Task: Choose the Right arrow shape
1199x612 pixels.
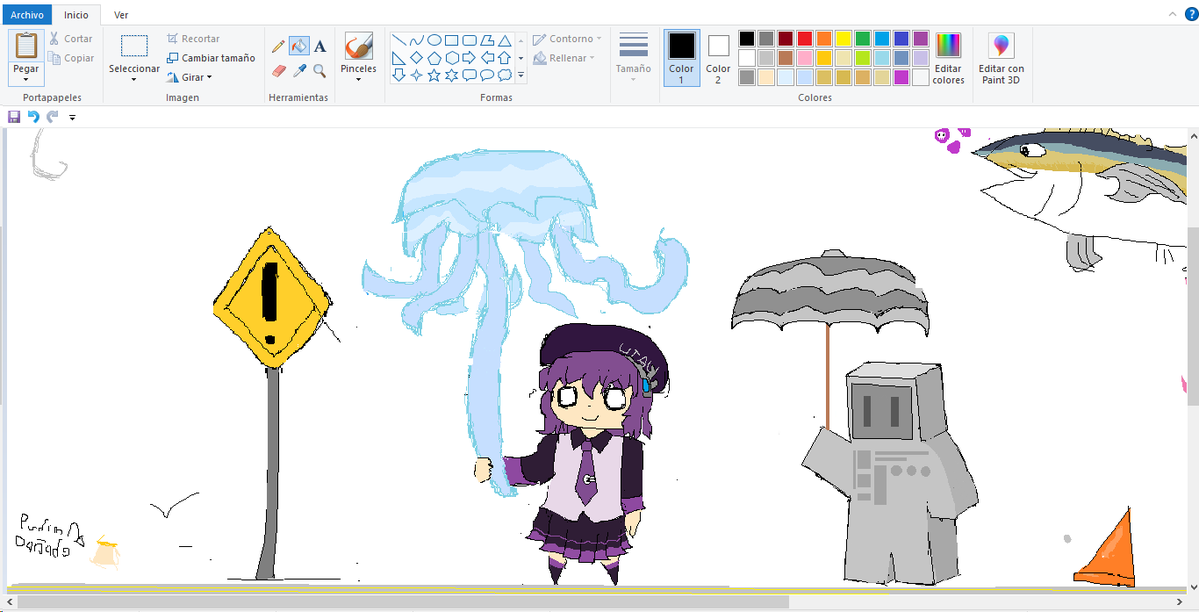Action: pyautogui.click(x=470, y=57)
